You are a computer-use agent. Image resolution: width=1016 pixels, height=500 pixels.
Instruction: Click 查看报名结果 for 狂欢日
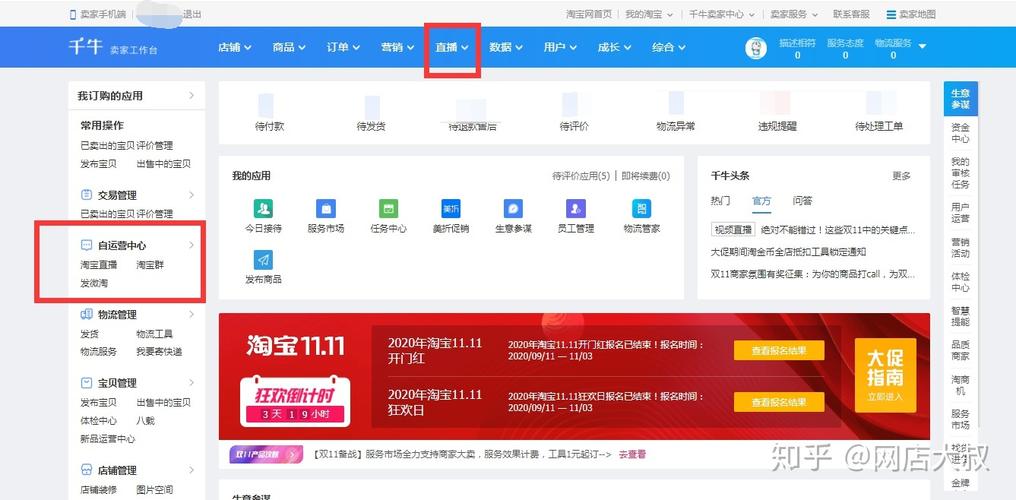click(779, 402)
